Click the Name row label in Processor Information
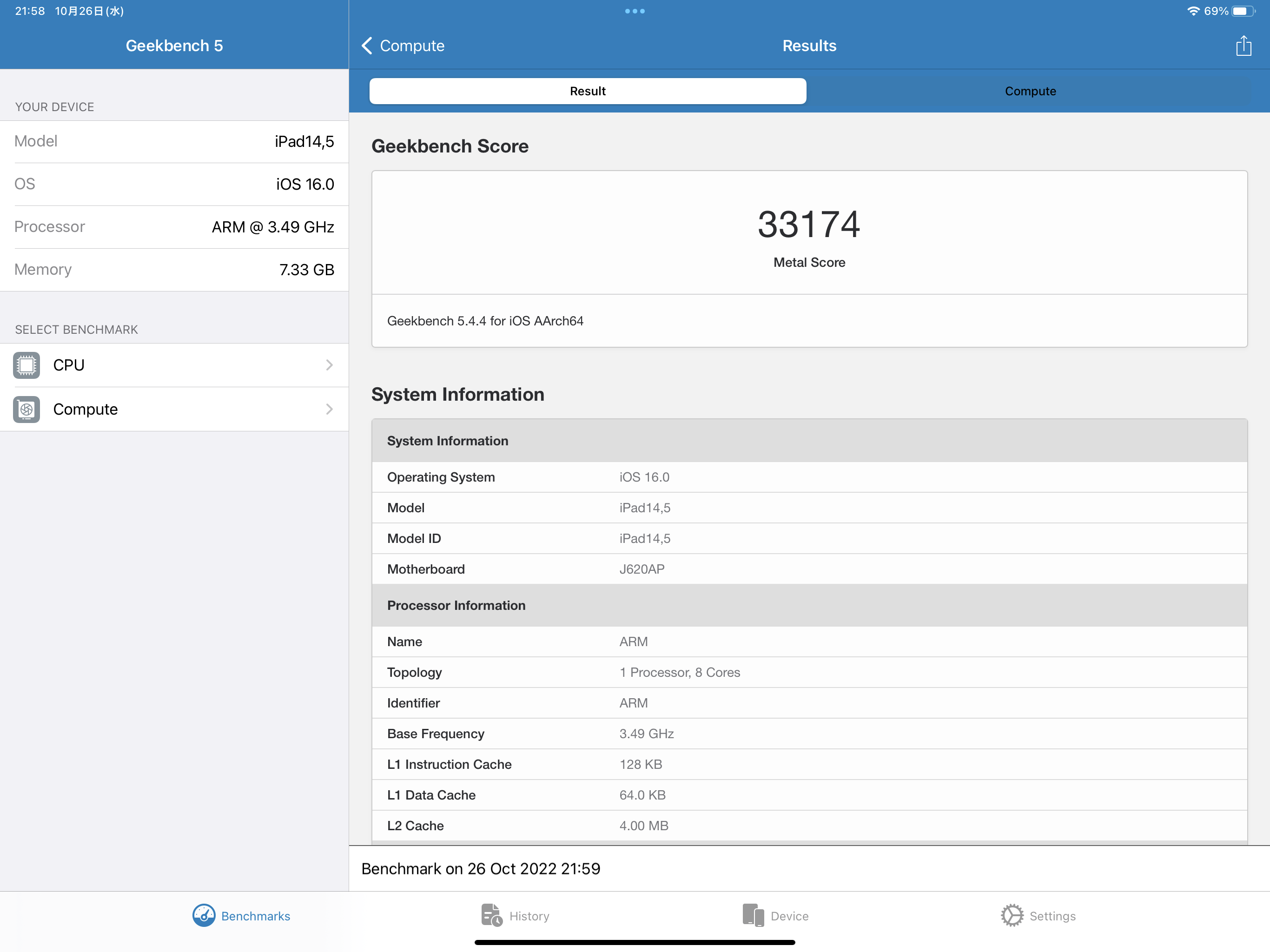Screen dimensions: 1270x952 coord(405,642)
